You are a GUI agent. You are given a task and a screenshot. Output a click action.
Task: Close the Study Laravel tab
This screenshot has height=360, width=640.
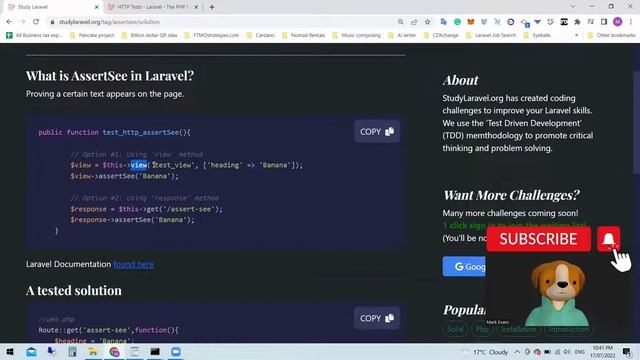[x=97, y=7]
